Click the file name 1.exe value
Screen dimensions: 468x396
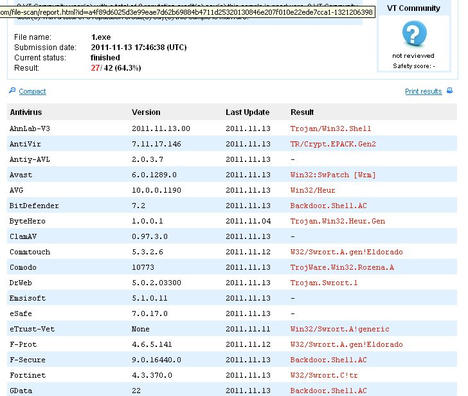click(x=101, y=37)
